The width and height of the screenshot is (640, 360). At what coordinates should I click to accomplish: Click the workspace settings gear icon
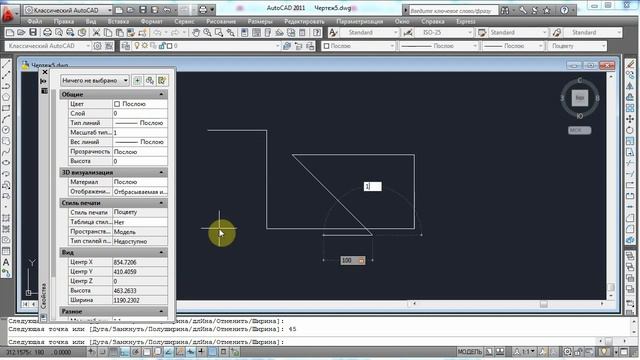tap(98, 46)
